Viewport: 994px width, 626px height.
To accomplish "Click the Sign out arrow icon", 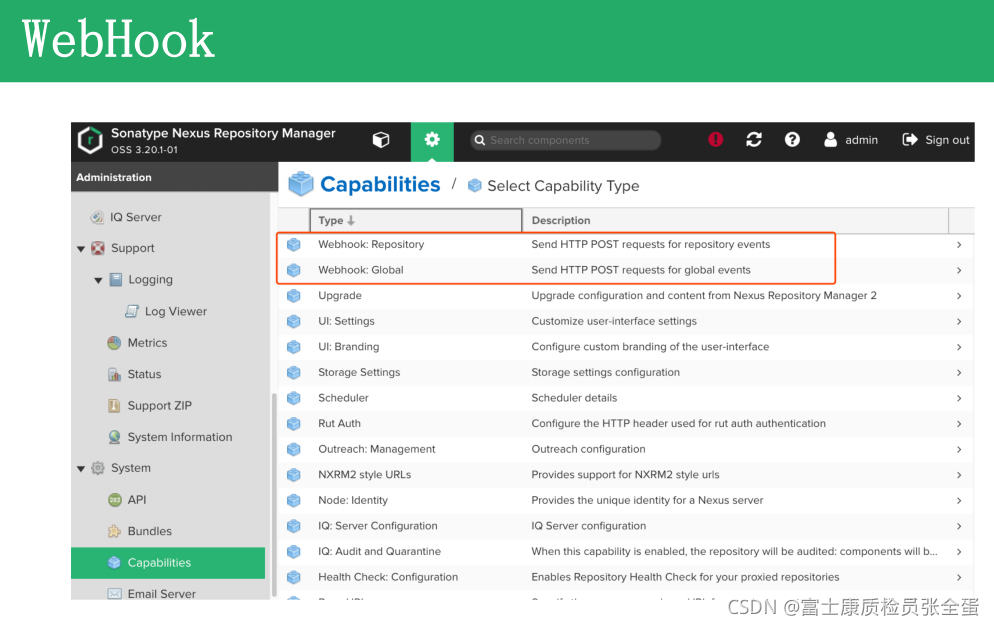I will tap(910, 140).
